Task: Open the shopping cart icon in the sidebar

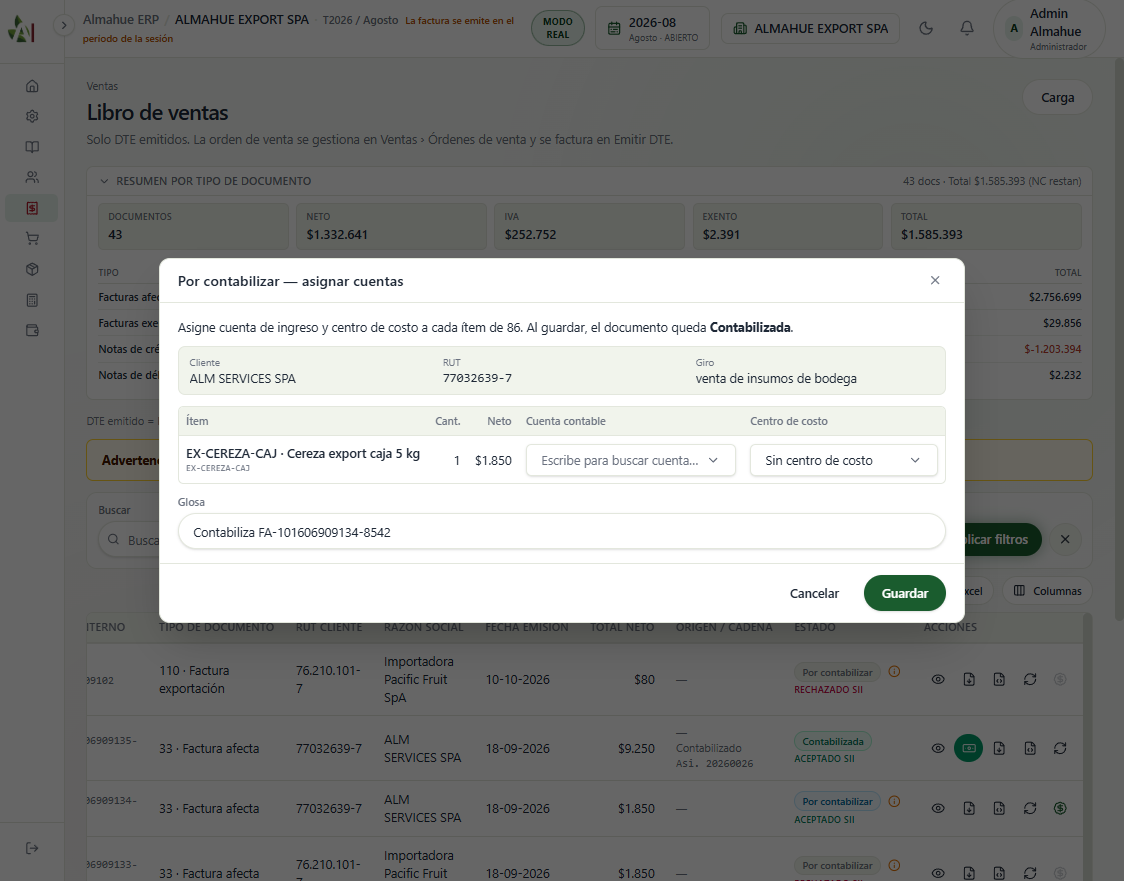Action: pos(32,239)
